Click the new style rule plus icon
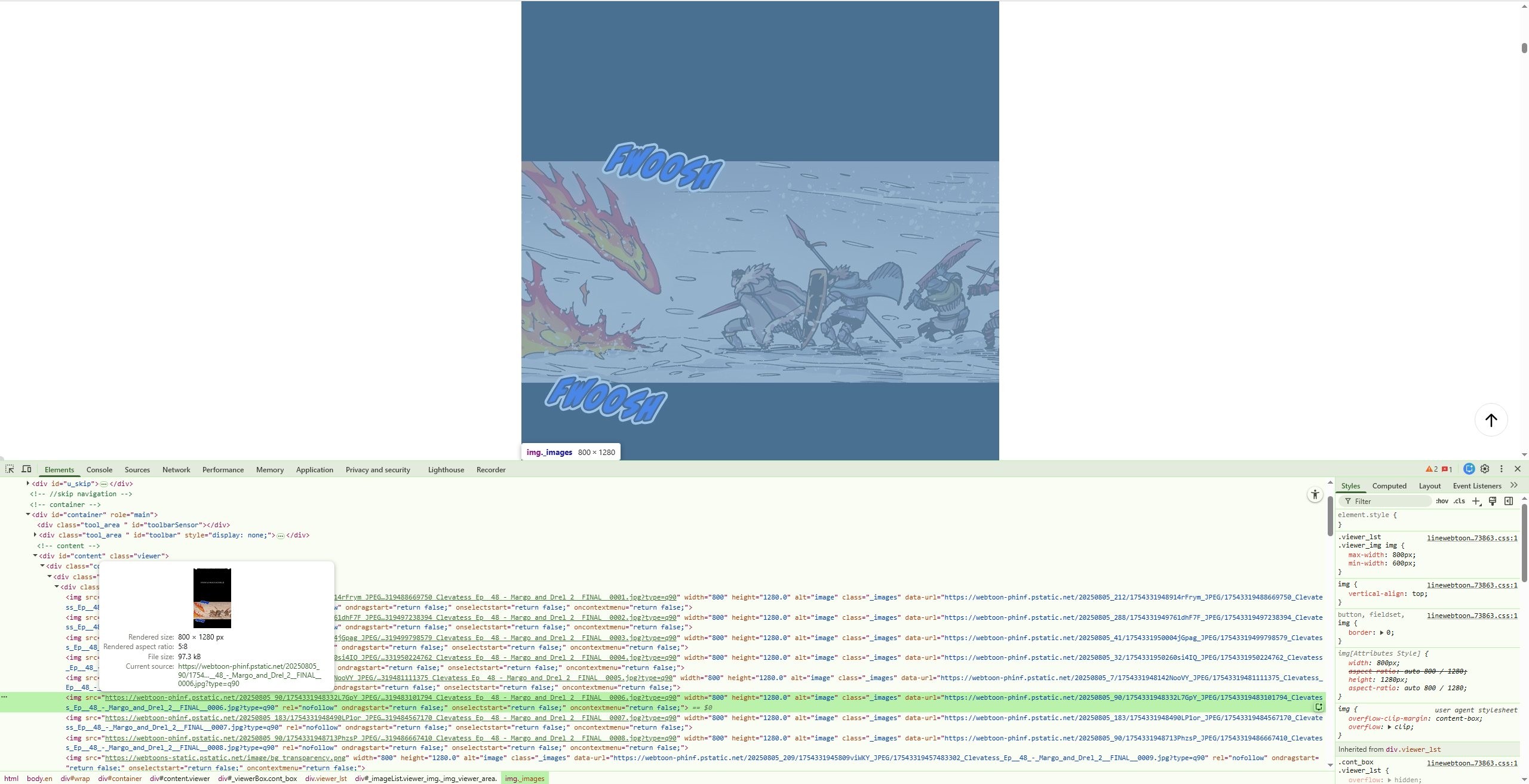The width and height of the screenshot is (1529, 784). [x=1476, y=501]
